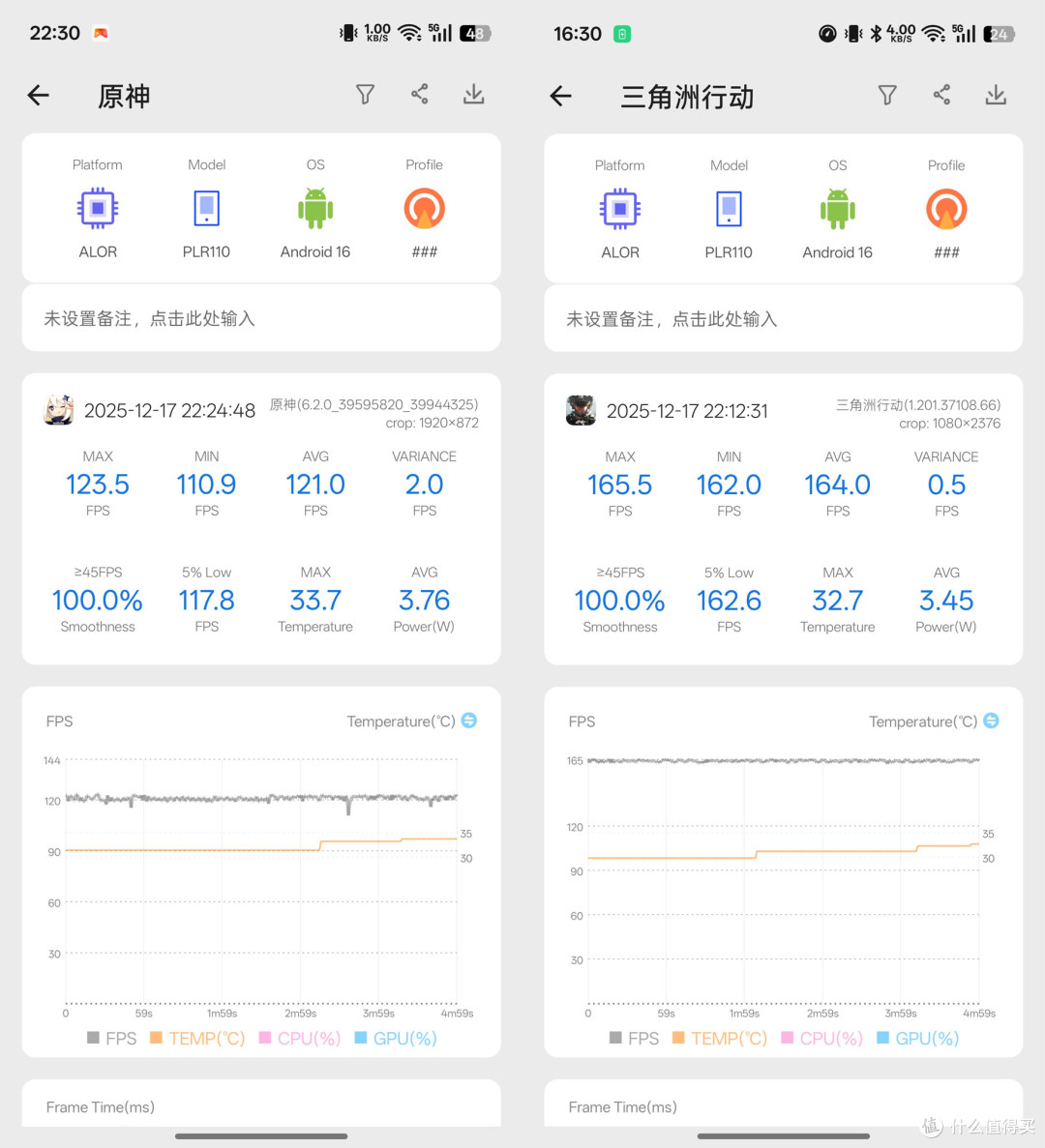Viewport: 1045px width, 1148px height.
Task: Tap the ALOR platform chip icon in 三角洲行动 report
Action: [620, 210]
